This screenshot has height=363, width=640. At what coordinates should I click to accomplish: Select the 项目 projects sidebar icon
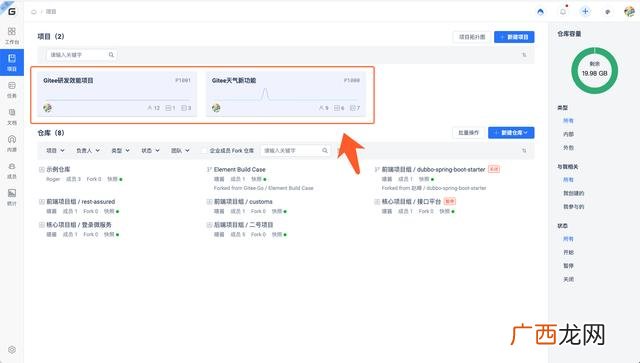(x=12, y=62)
